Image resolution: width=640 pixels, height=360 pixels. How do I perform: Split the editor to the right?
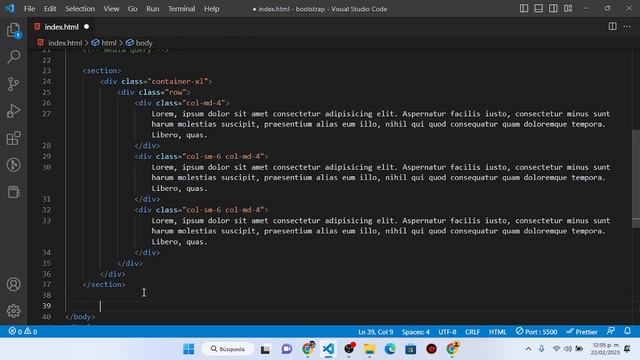[x=612, y=27]
